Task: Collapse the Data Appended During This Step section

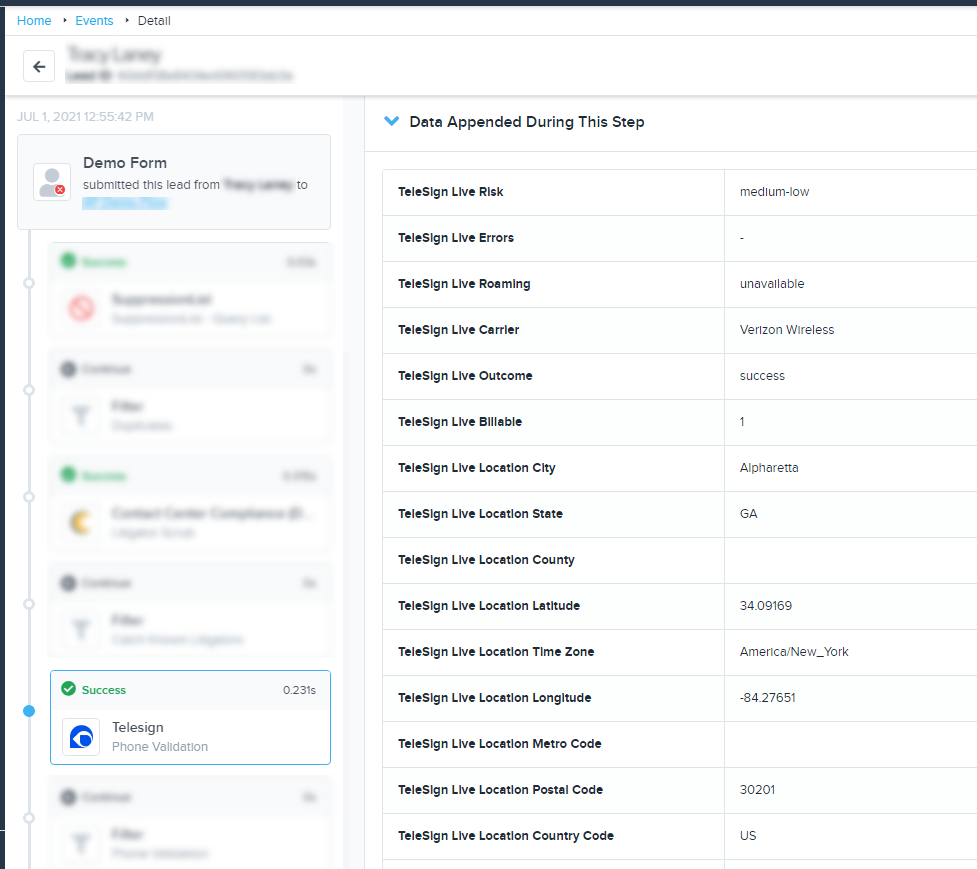Action: point(391,122)
